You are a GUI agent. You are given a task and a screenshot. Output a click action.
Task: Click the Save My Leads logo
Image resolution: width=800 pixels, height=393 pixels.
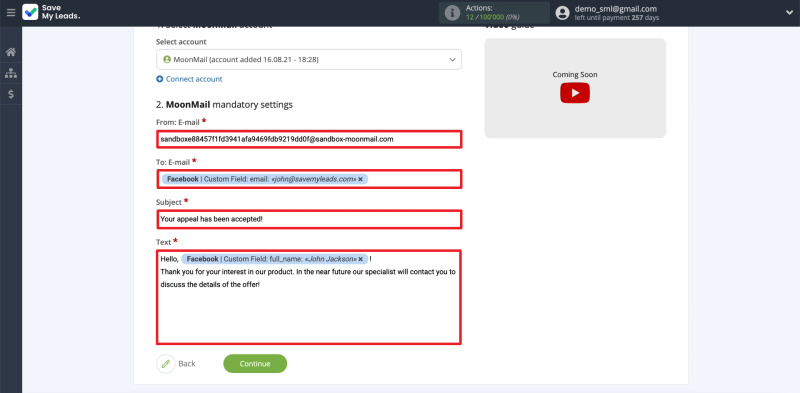click(51, 12)
